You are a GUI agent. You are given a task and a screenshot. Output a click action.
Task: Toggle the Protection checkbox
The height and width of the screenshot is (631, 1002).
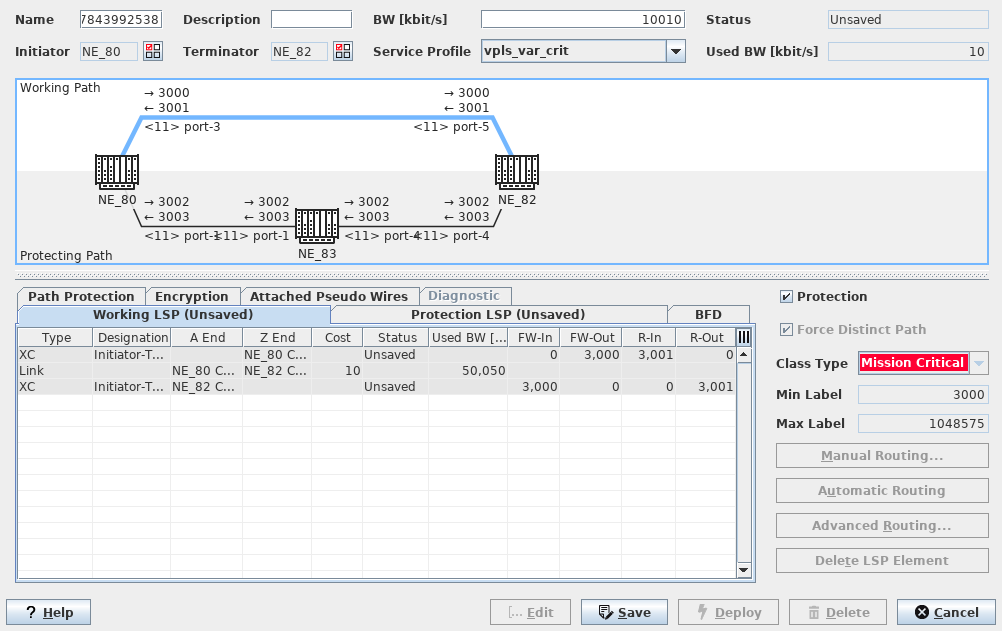pos(786,297)
